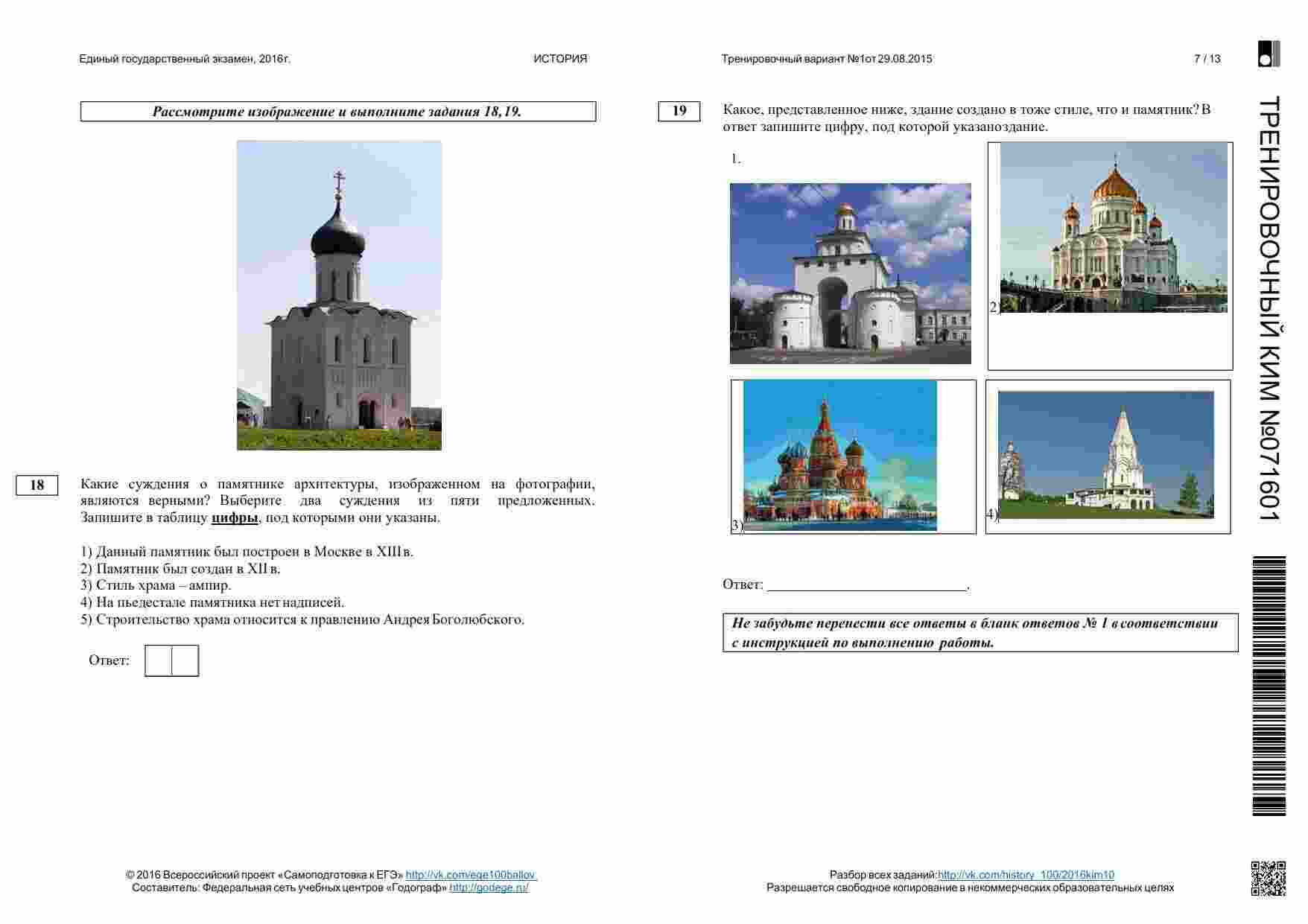Select image 1 showing the white gate

tap(850, 273)
